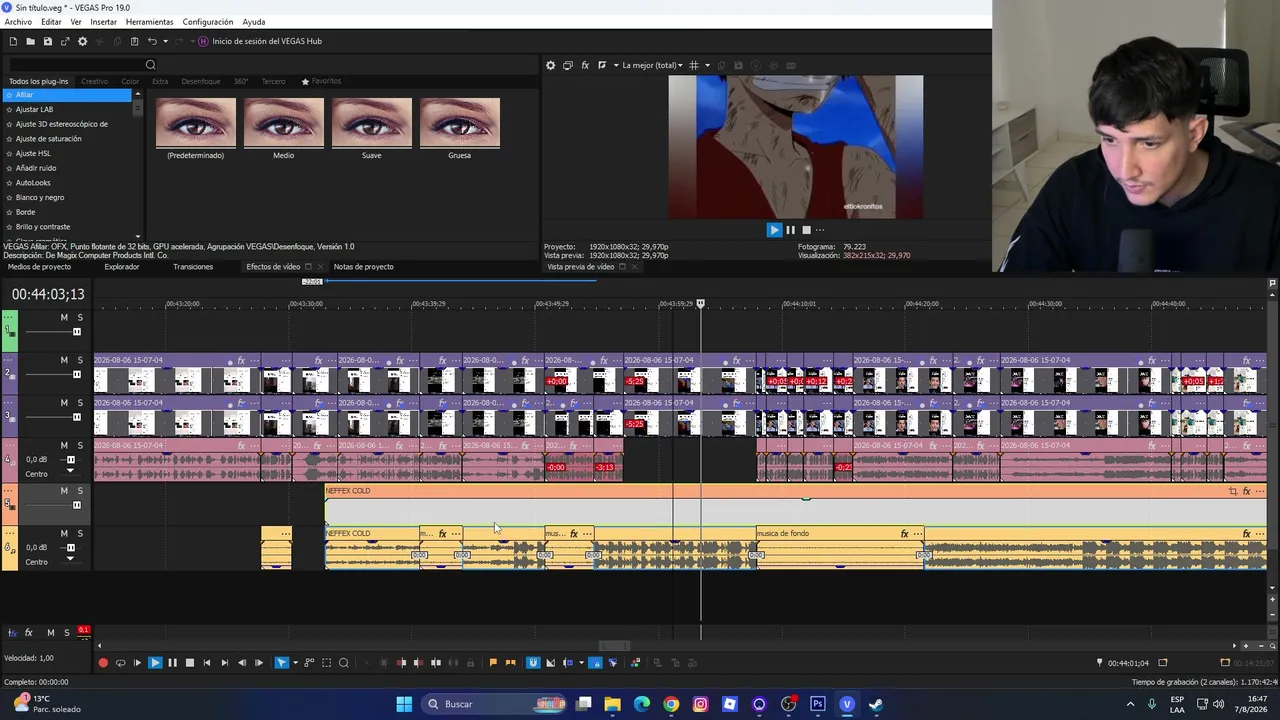The image size is (1280, 720).
Task: Start recording with the red record button
Action: 103,663
